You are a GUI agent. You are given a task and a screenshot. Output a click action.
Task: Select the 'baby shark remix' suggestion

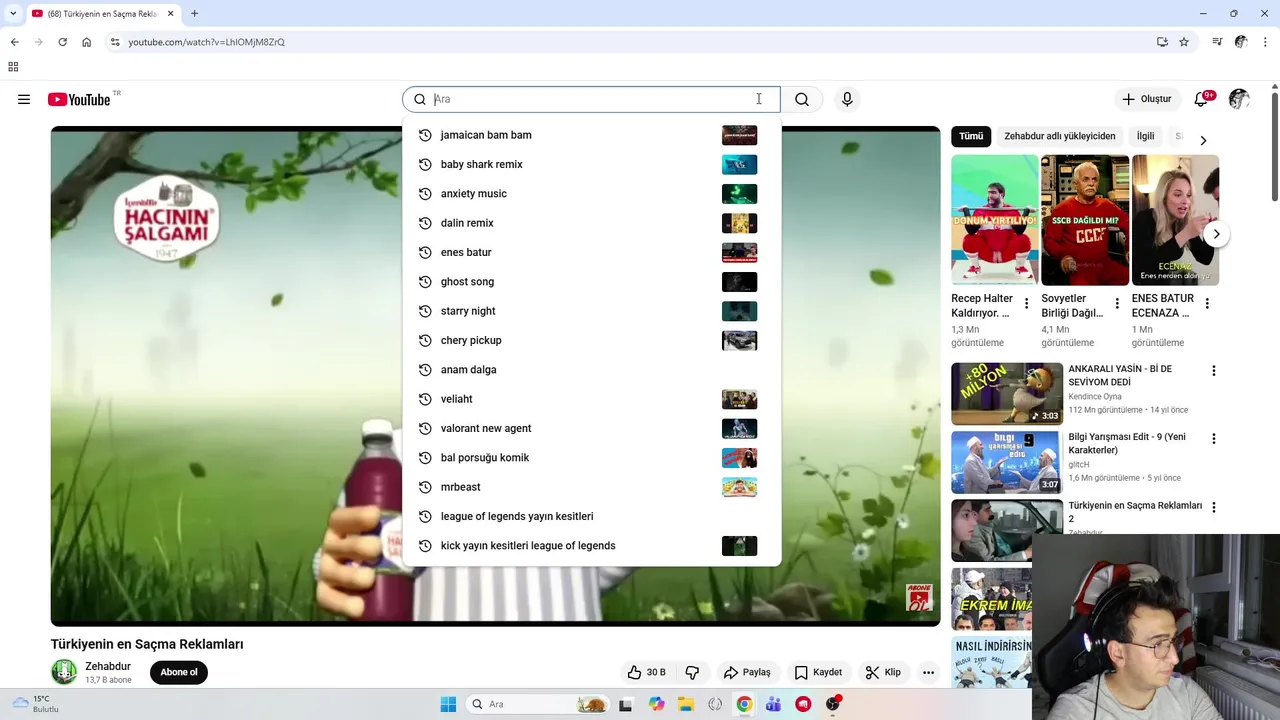pyautogui.click(x=591, y=164)
